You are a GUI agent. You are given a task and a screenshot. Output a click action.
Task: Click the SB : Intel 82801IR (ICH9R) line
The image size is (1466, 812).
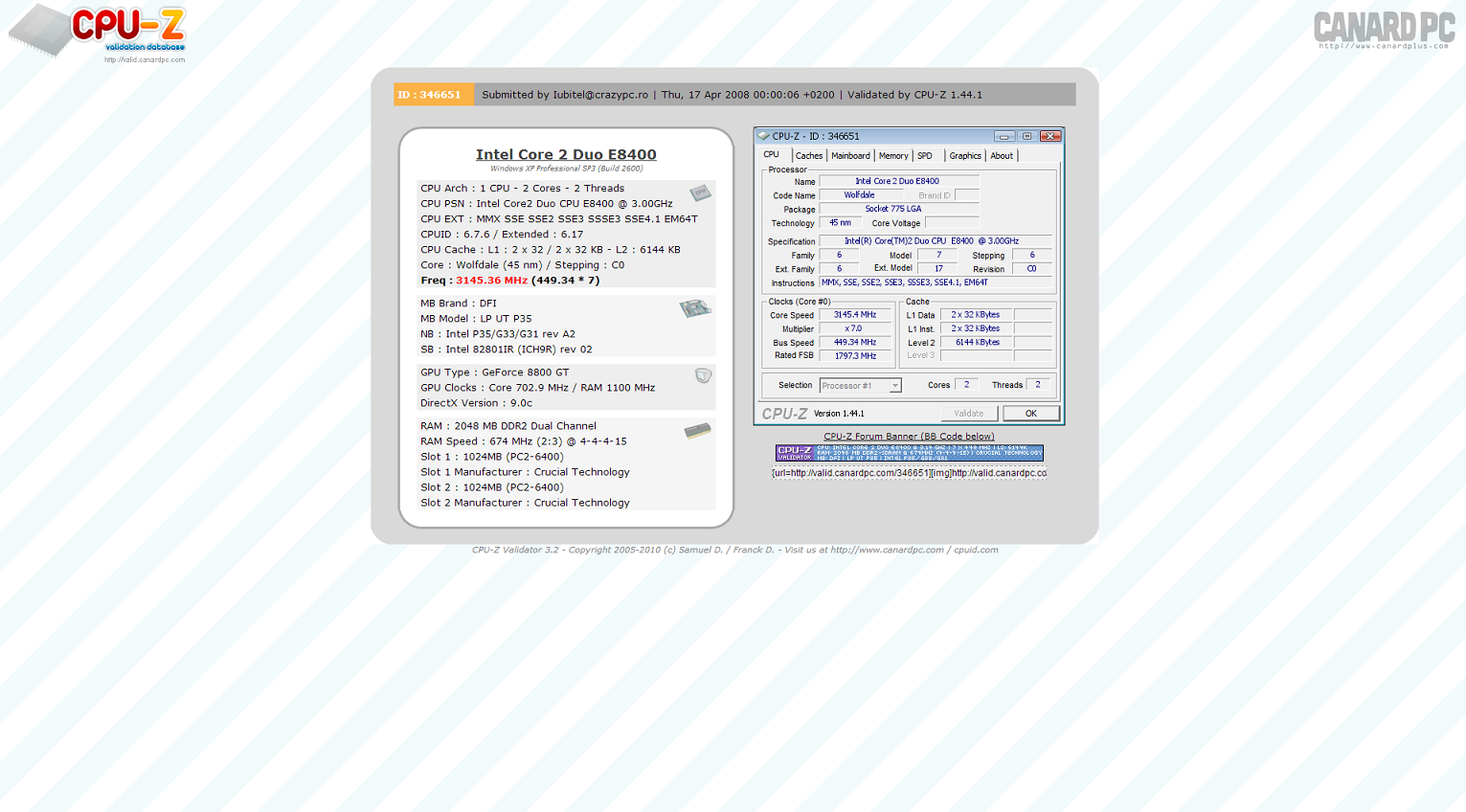click(507, 350)
